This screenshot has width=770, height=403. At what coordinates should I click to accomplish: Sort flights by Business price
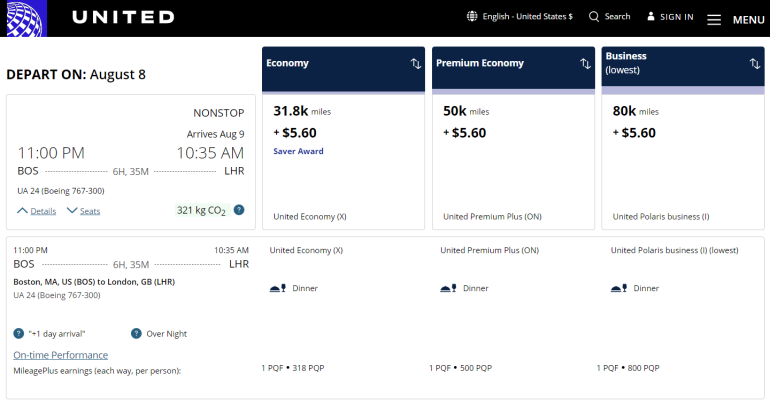point(754,64)
